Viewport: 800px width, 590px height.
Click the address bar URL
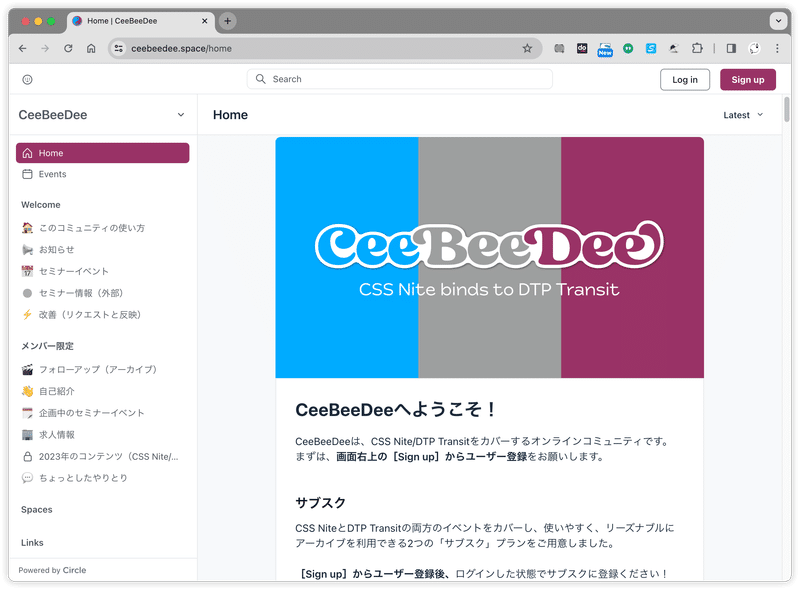coord(182,48)
